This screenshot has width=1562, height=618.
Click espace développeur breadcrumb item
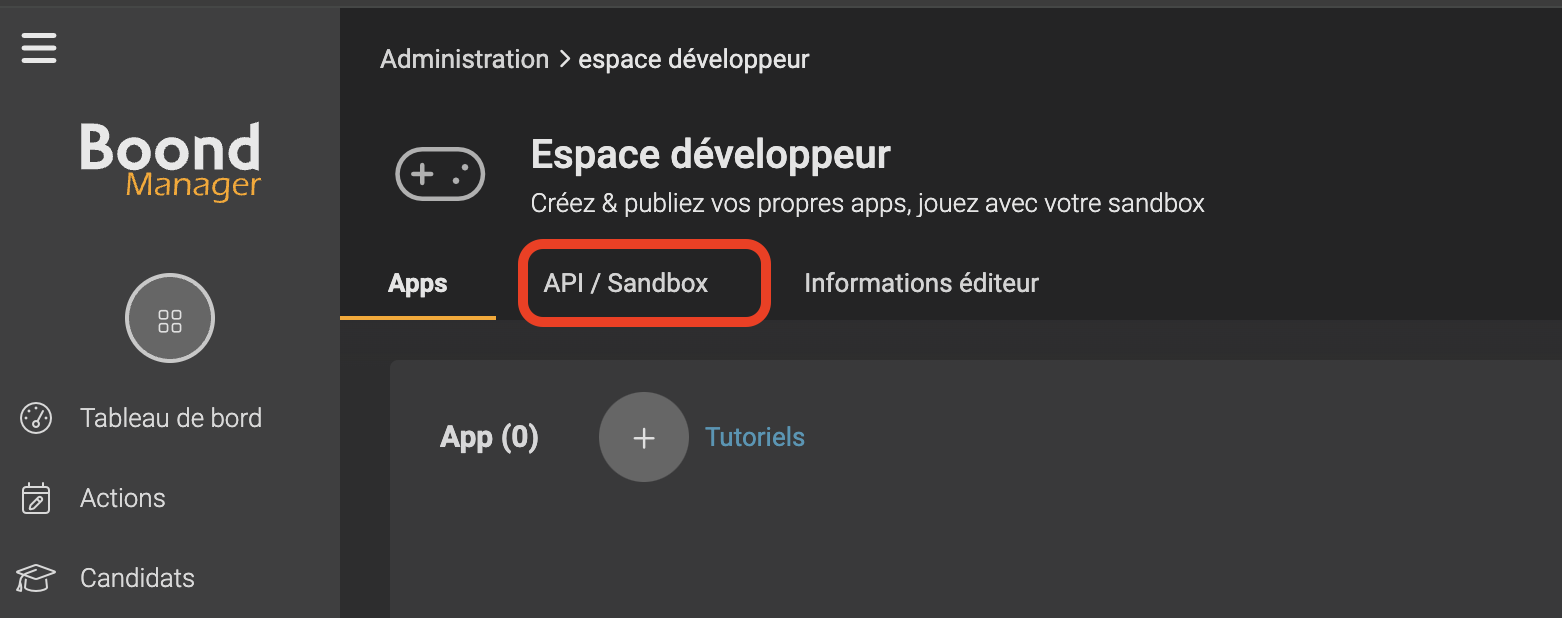tap(694, 59)
